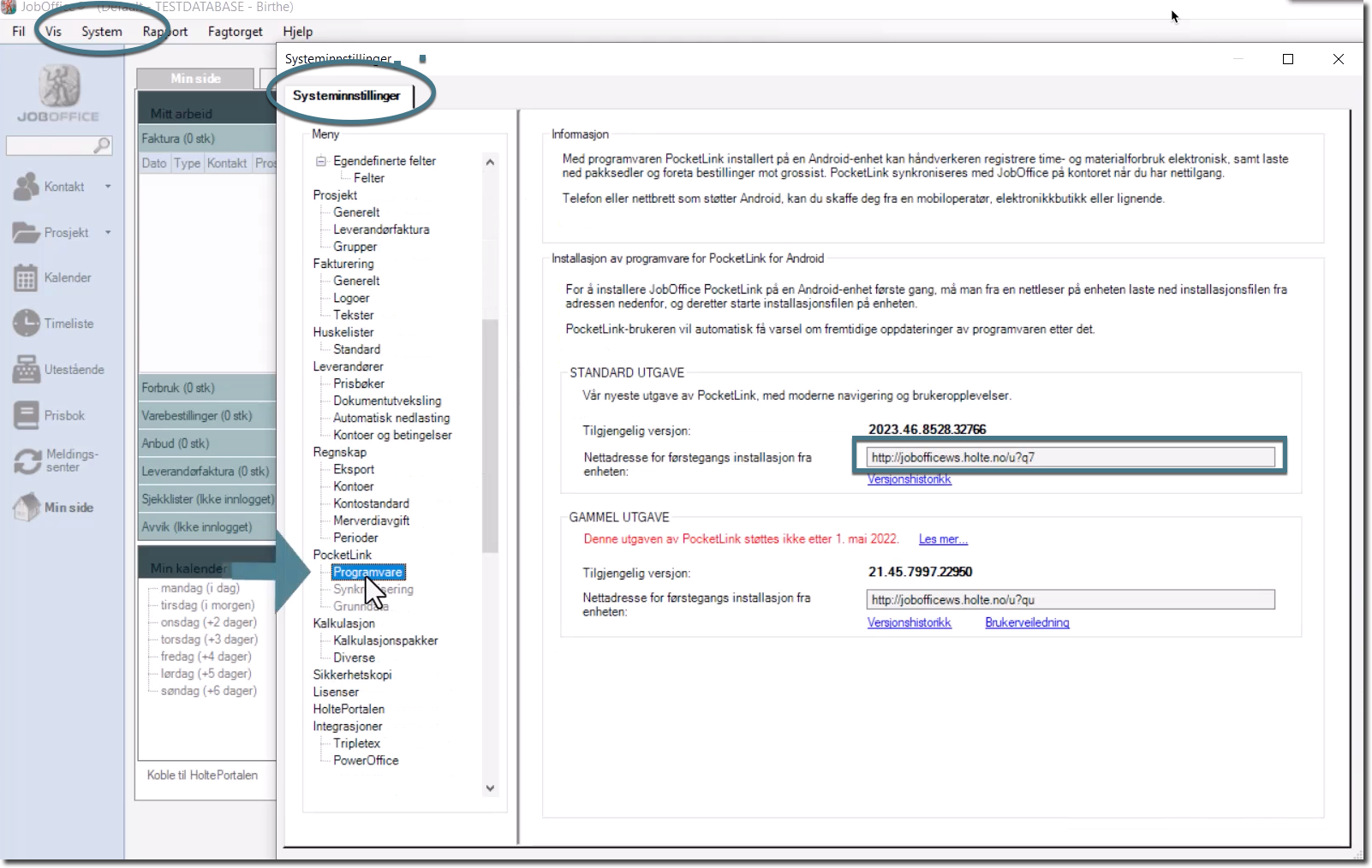Click the Faktura (0 stk) header
This screenshot has width=1372, height=868.
pyautogui.click(x=207, y=138)
